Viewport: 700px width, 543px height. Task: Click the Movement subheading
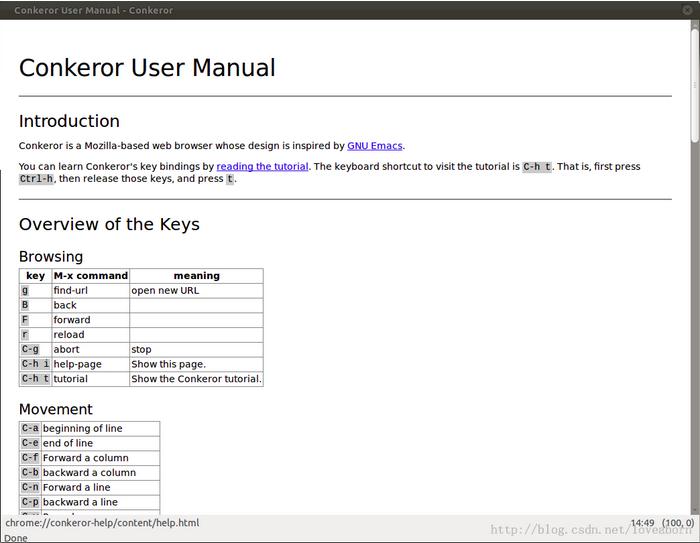coord(56,409)
